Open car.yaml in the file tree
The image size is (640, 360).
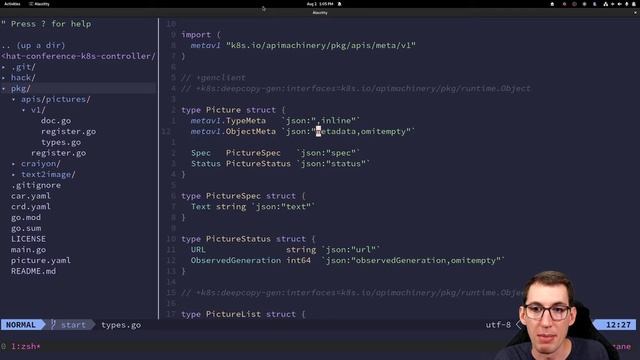click(x=31, y=196)
